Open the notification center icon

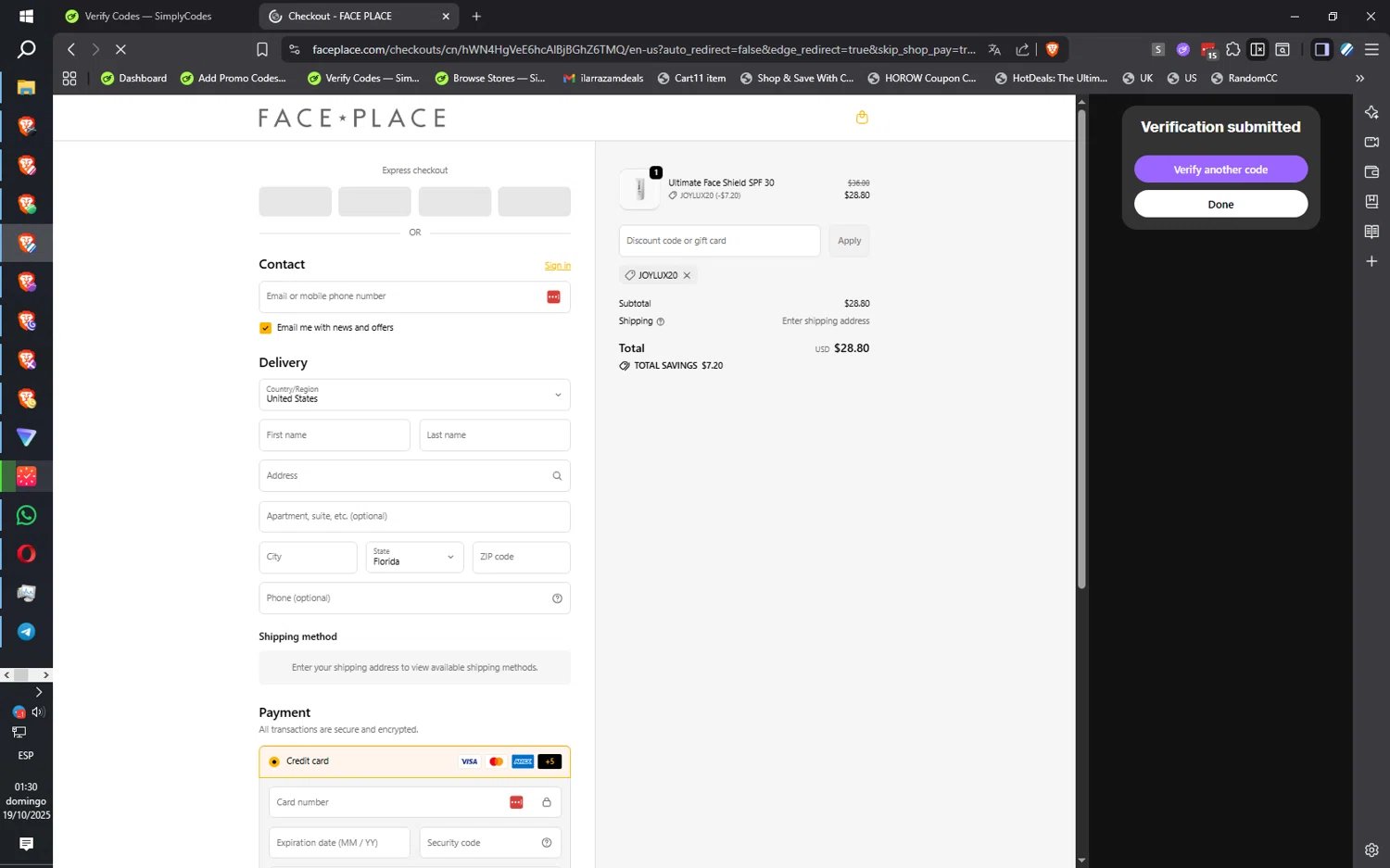pyautogui.click(x=26, y=844)
